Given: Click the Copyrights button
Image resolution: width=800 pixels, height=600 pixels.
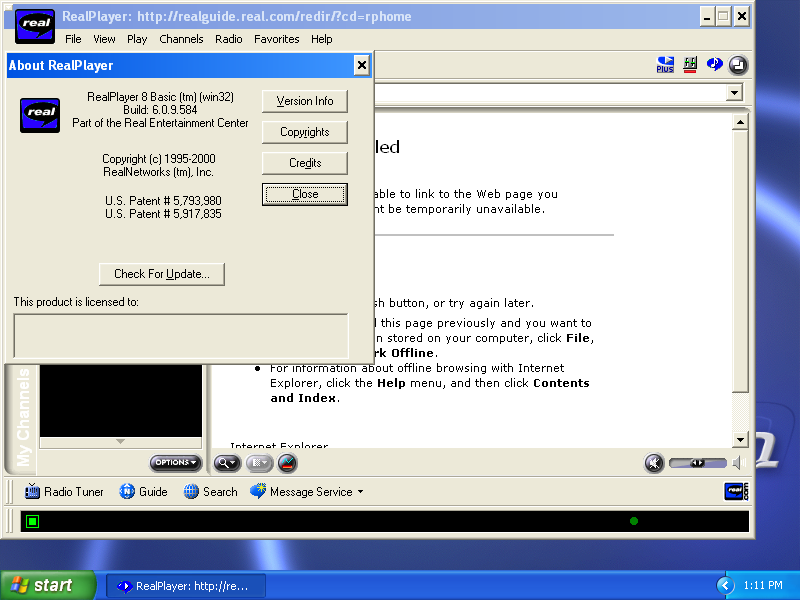Looking at the screenshot, I should pyautogui.click(x=305, y=132).
